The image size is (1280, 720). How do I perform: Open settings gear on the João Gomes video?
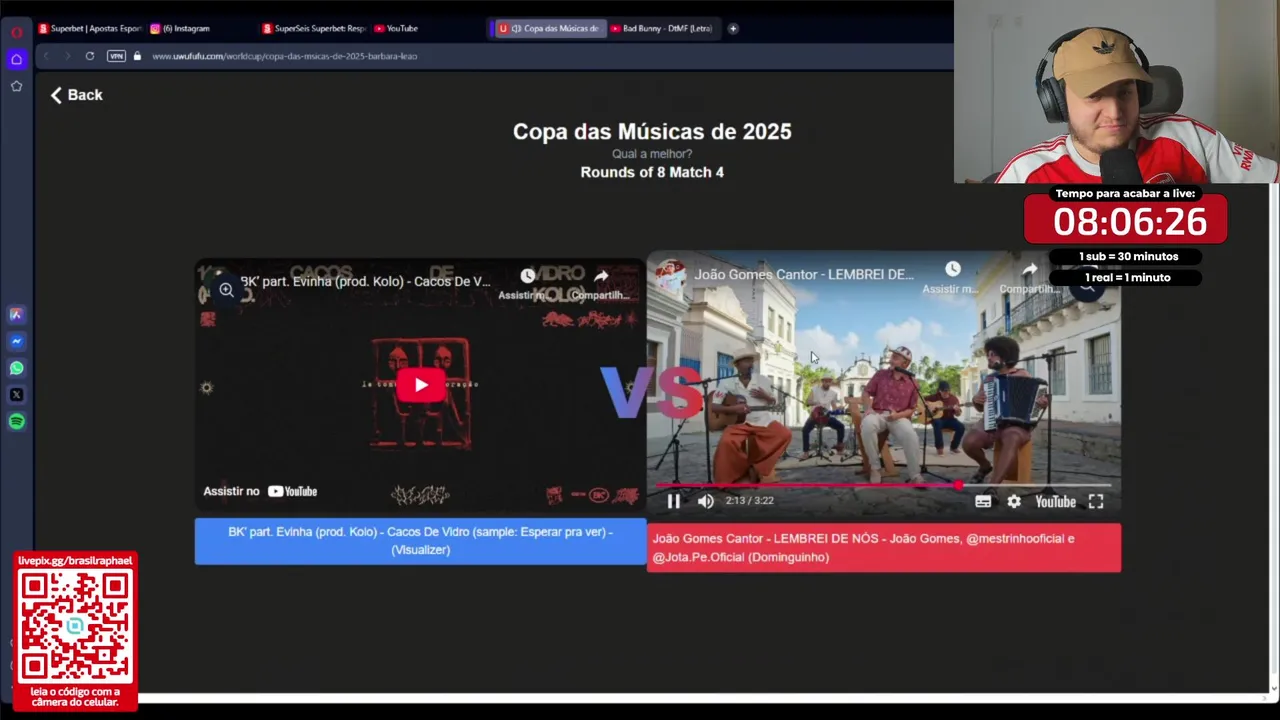click(1014, 502)
